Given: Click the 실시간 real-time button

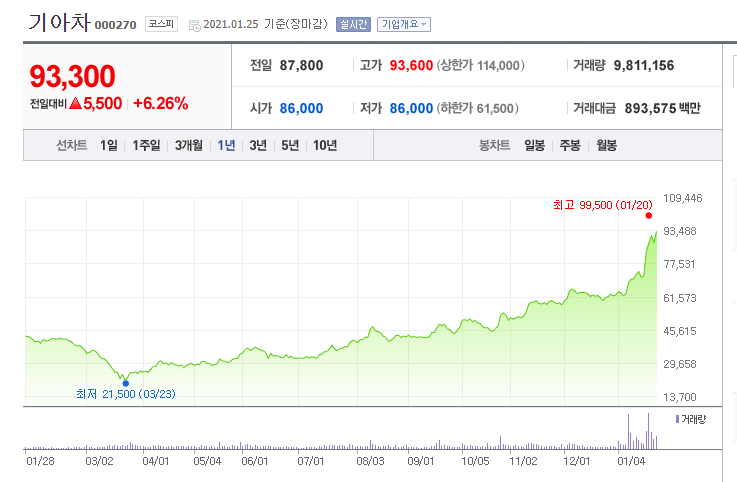Looking at the screenshot, I should coord(353,24).
